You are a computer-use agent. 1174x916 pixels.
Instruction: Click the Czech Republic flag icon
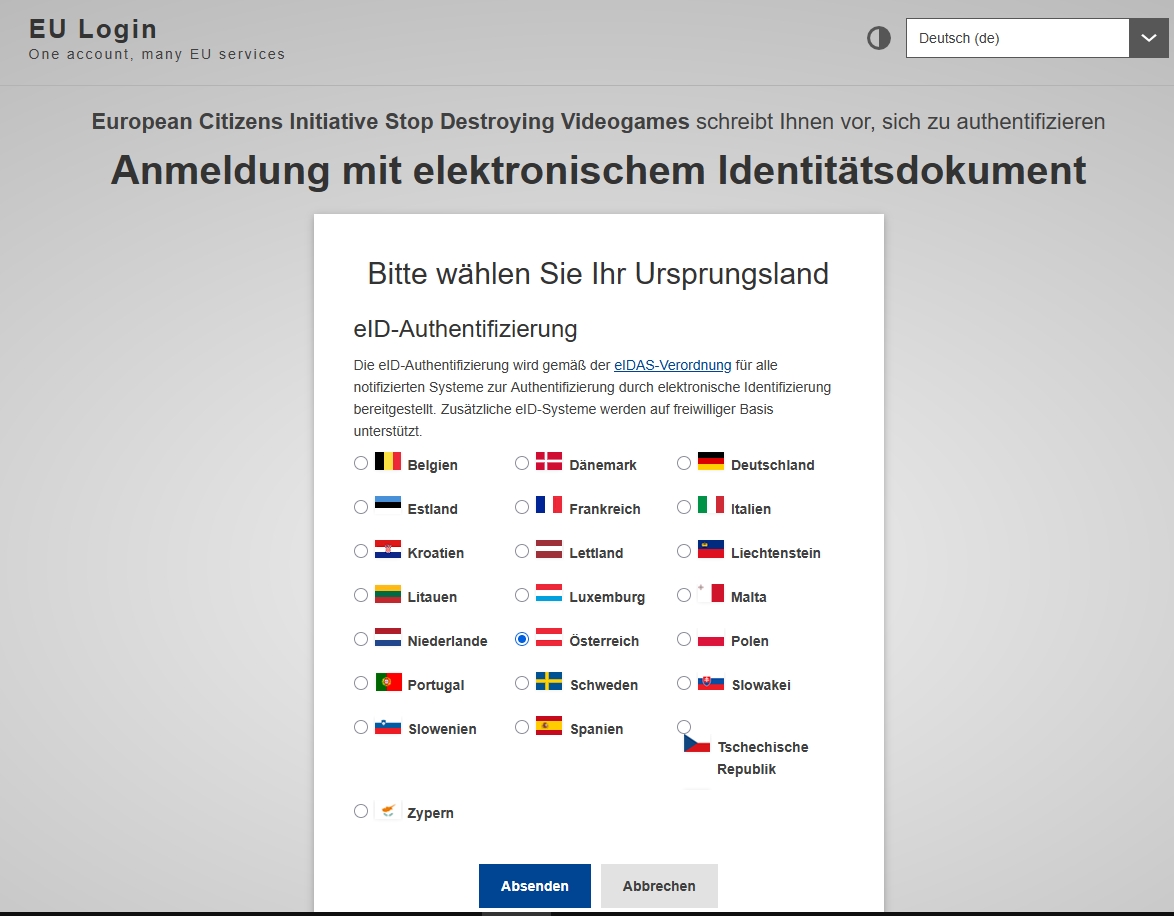point(696,744)
